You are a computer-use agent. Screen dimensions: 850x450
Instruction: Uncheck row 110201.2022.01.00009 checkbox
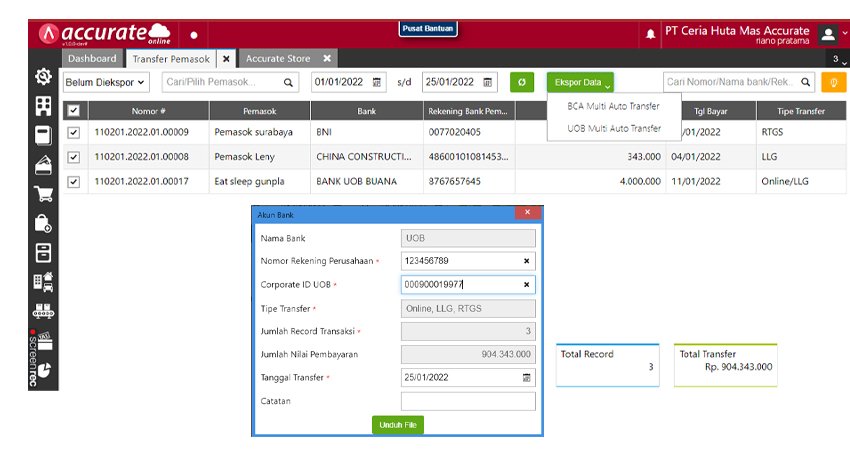coord(73,132)
